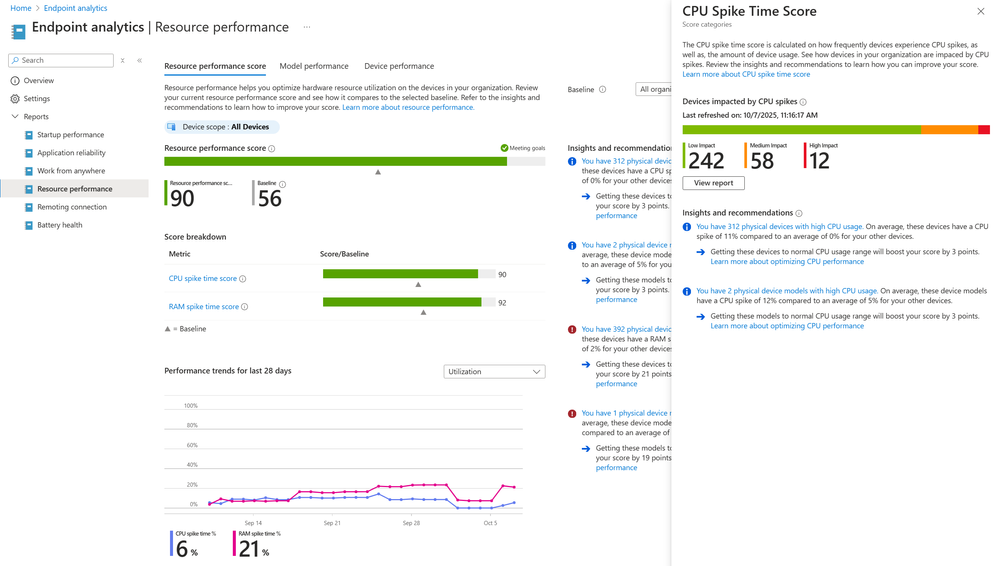Close the CPU Spike Time Score panel
The width and height of the screenshot is (999, 566).
[x=981, y=11]
